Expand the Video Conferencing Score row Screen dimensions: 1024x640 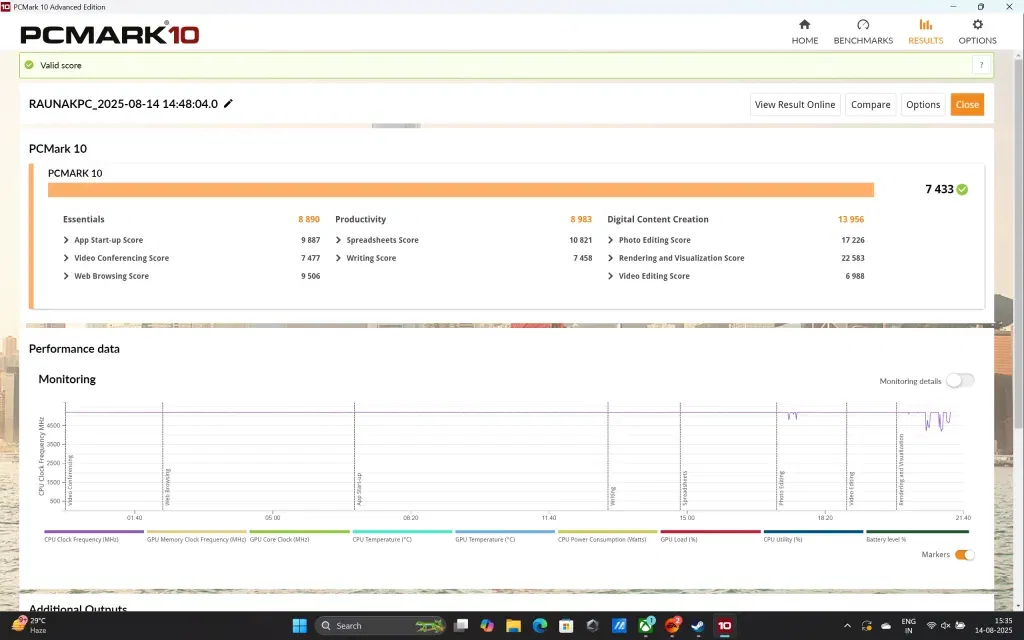coord(66,258)
